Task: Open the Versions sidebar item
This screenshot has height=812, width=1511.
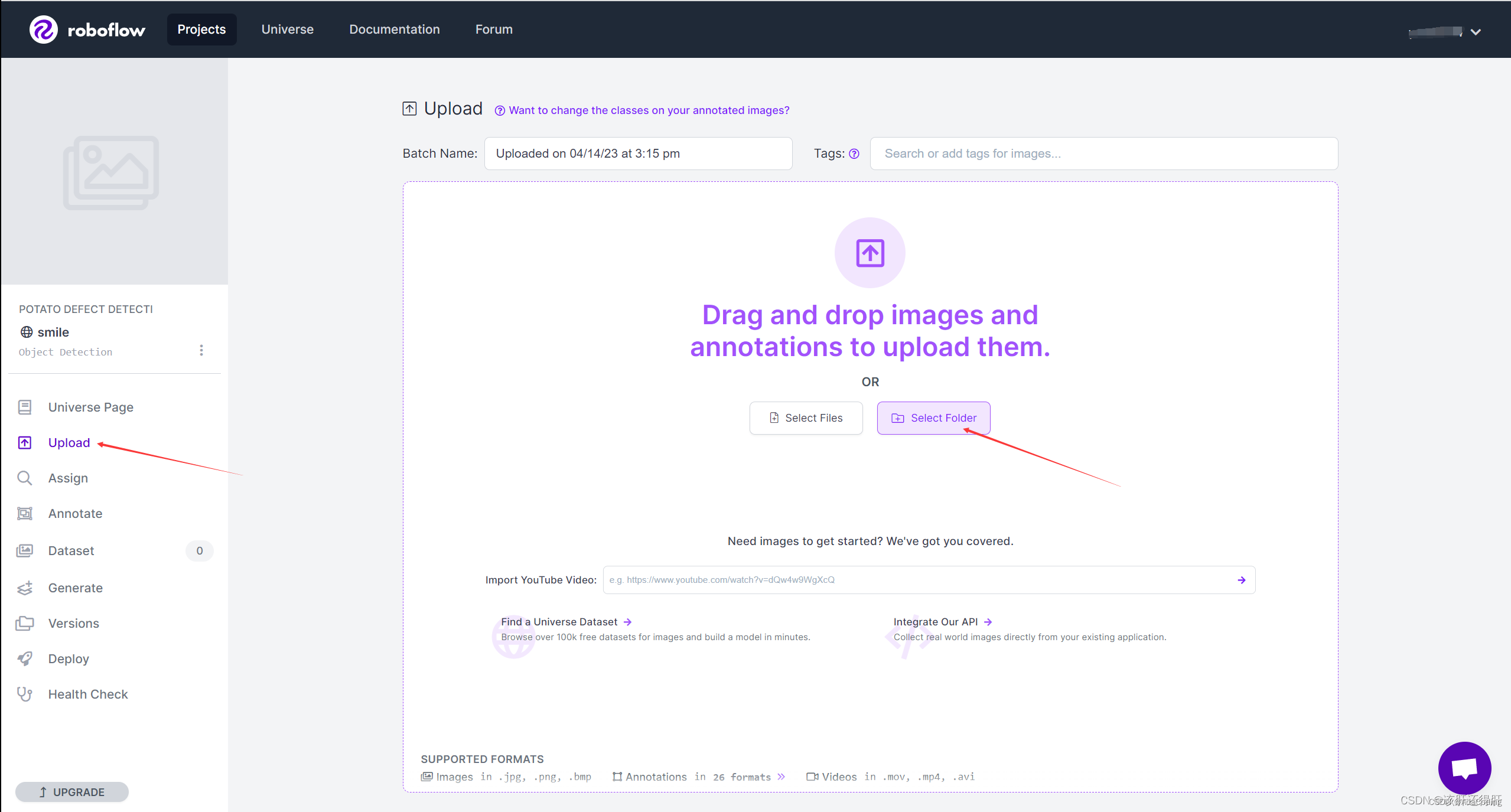Action: [x=73, y=623]
